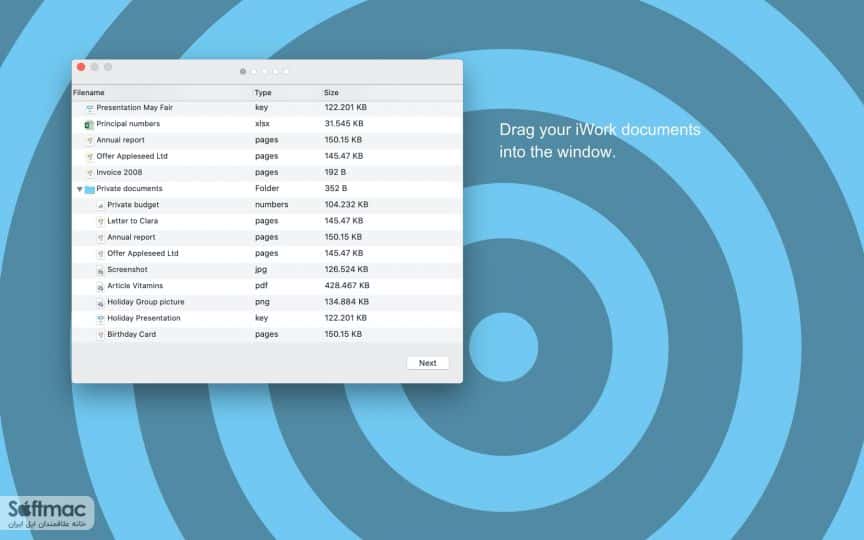
Task: Click the "pdf" type cell
Action: (x=261, y=285)
